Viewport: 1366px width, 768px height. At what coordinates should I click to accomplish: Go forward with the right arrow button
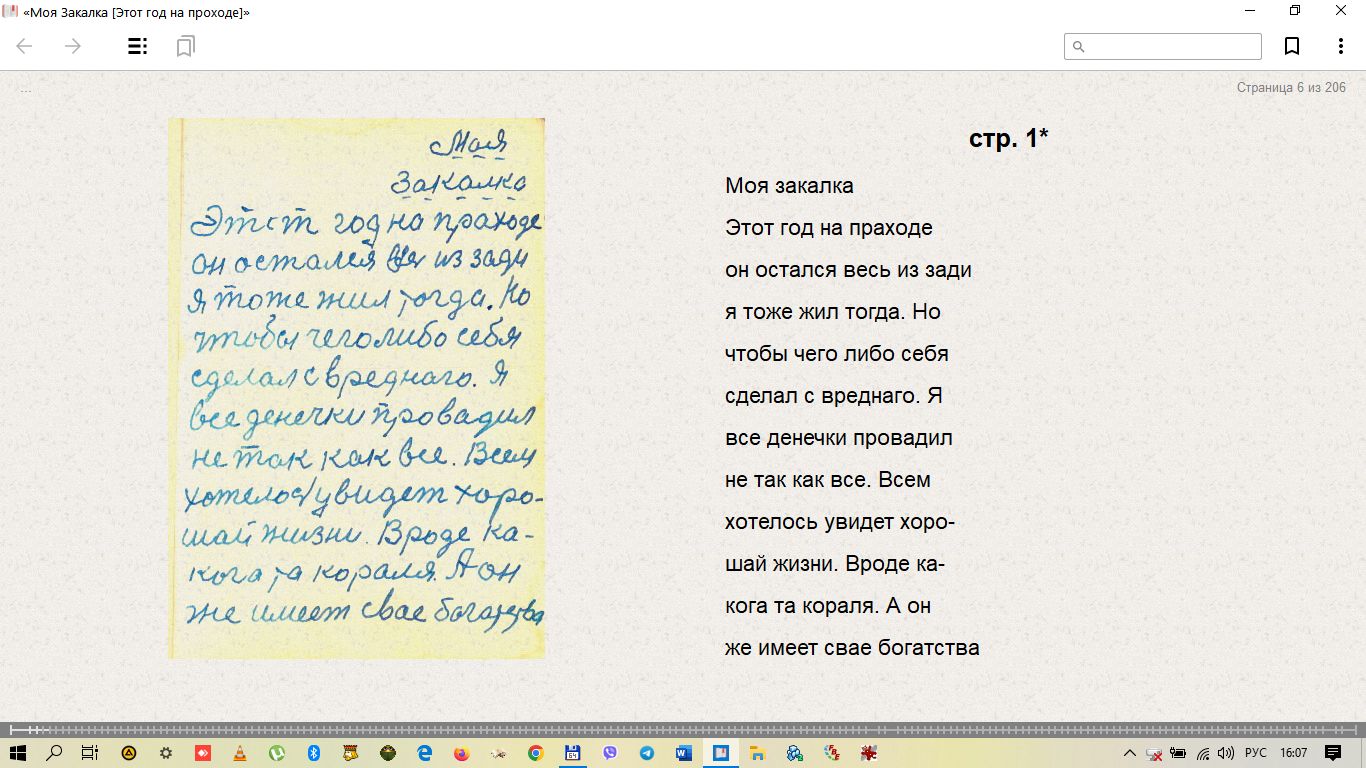point(73,46)
